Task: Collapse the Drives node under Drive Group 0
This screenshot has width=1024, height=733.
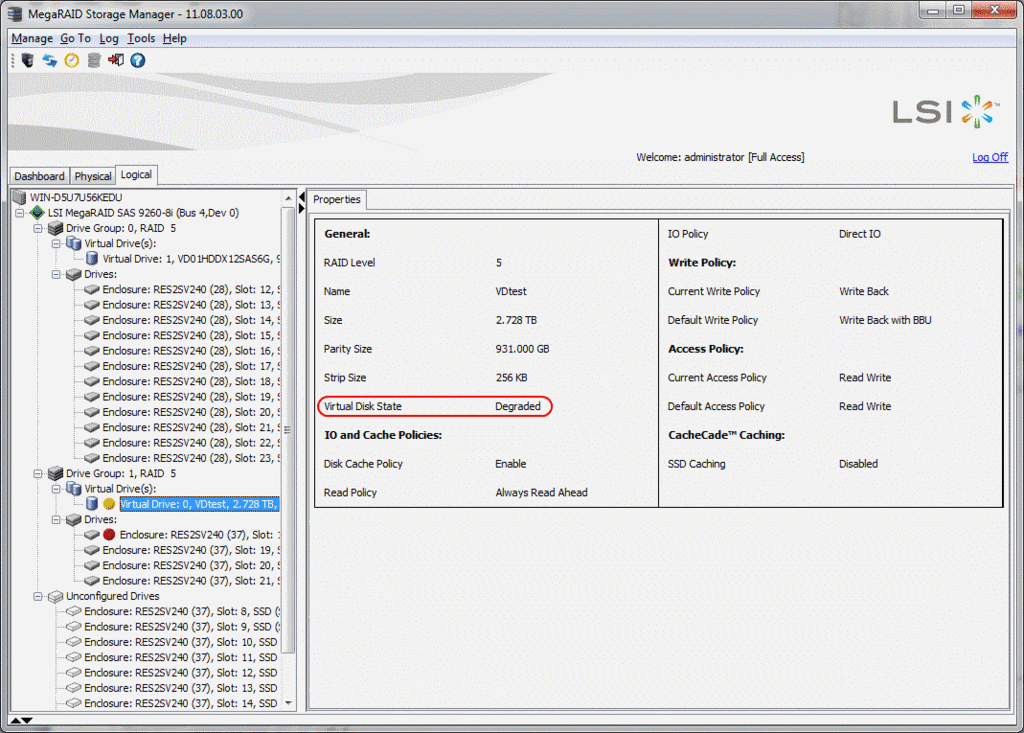Action: [56, 274]
